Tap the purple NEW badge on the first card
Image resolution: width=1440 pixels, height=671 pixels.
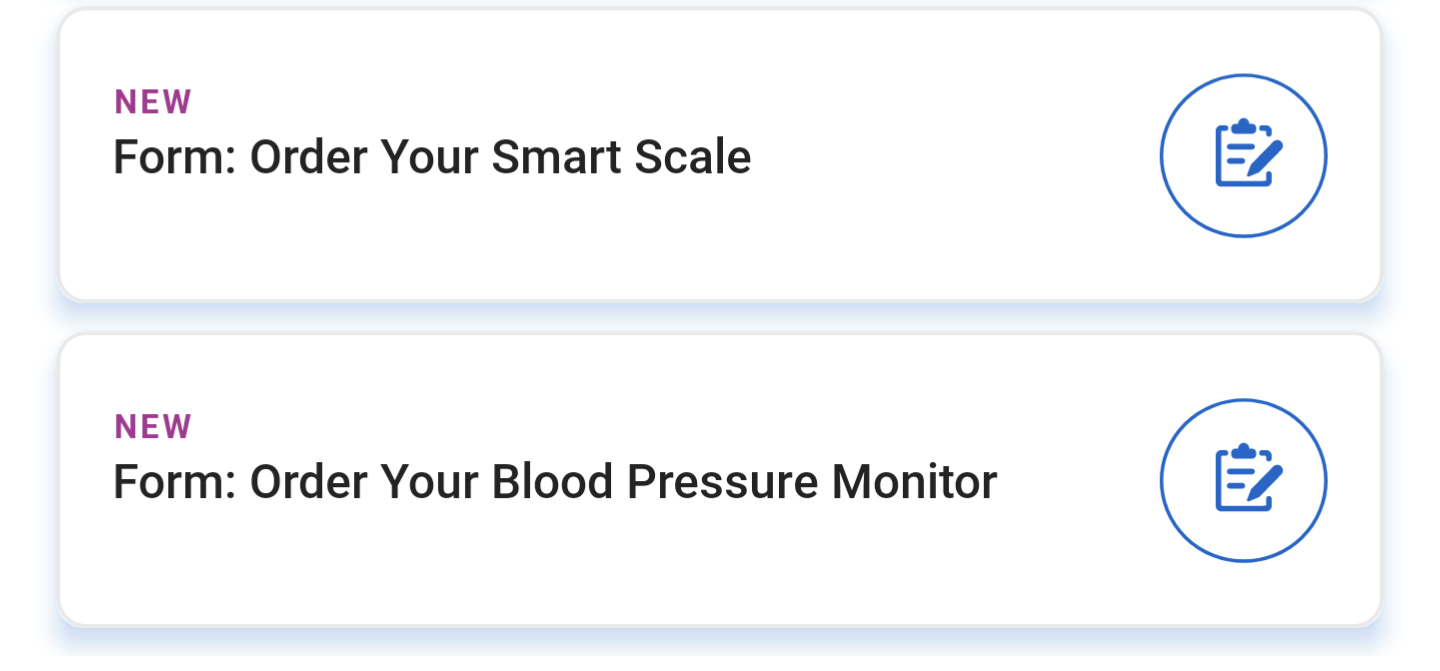click(x=153, y=102)
